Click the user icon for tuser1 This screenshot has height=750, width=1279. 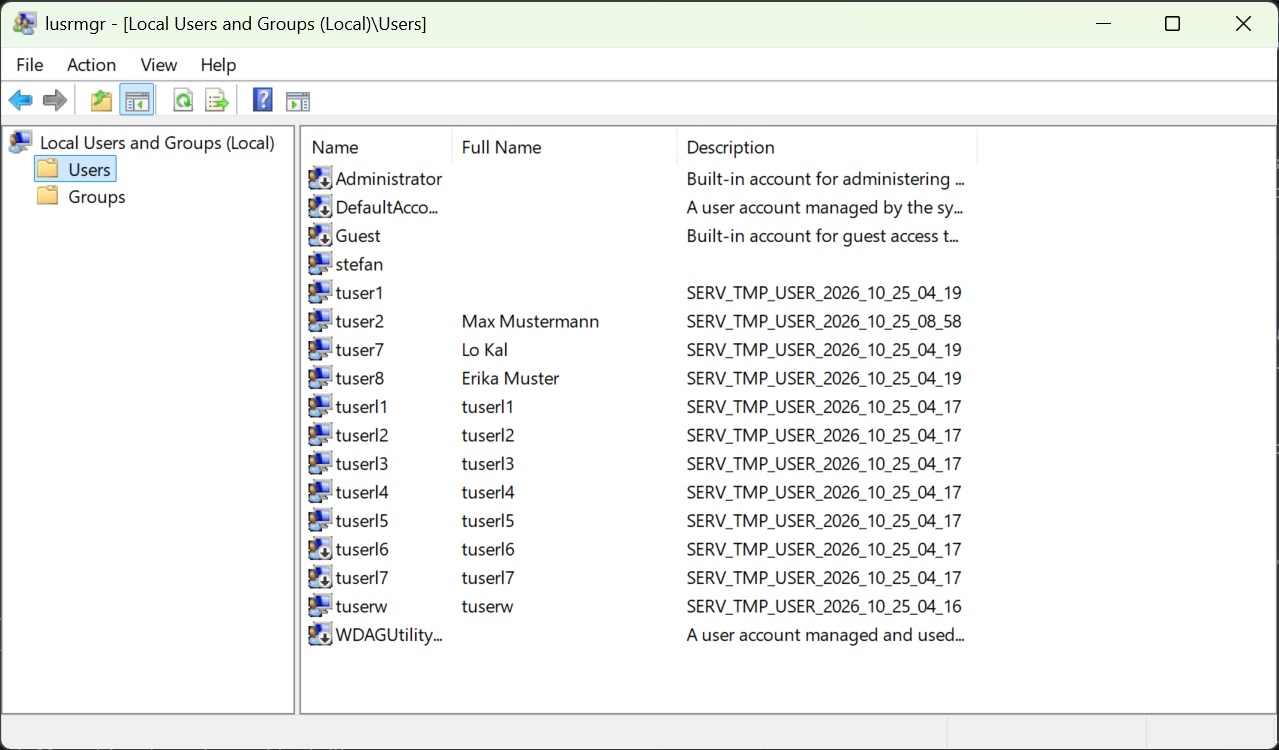320,293
